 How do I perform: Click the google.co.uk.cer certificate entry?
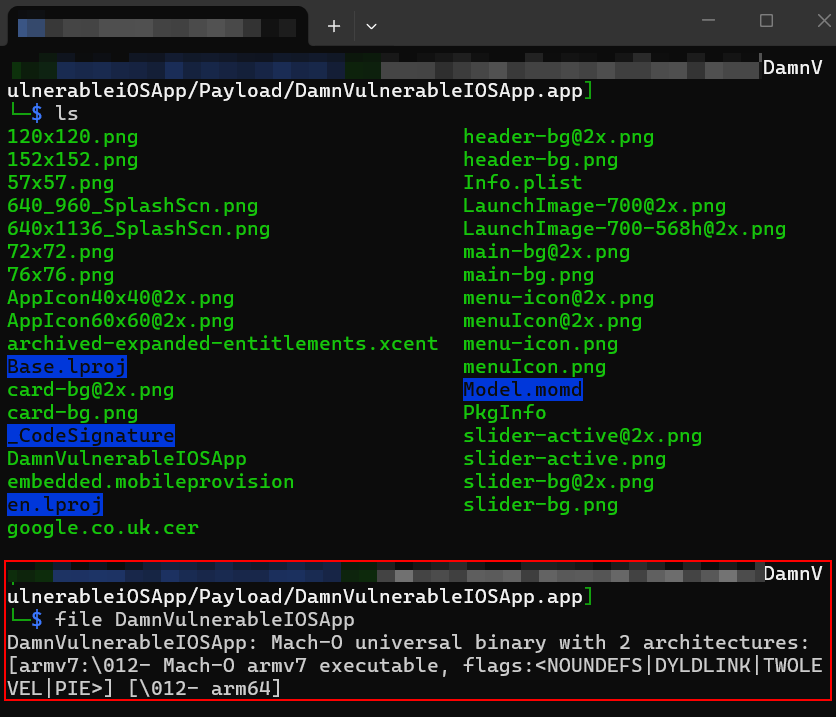pyautogui.click(x=103, y=528)
